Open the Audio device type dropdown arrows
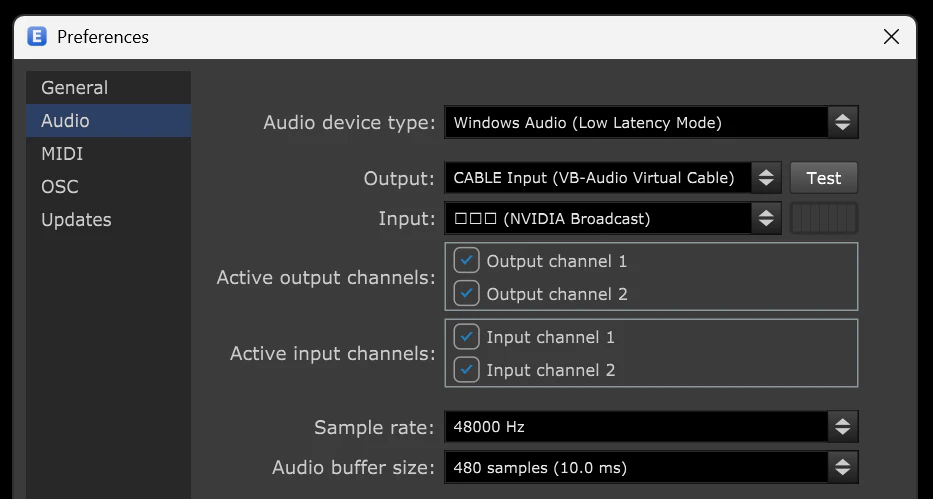 [x=842, y=123]
